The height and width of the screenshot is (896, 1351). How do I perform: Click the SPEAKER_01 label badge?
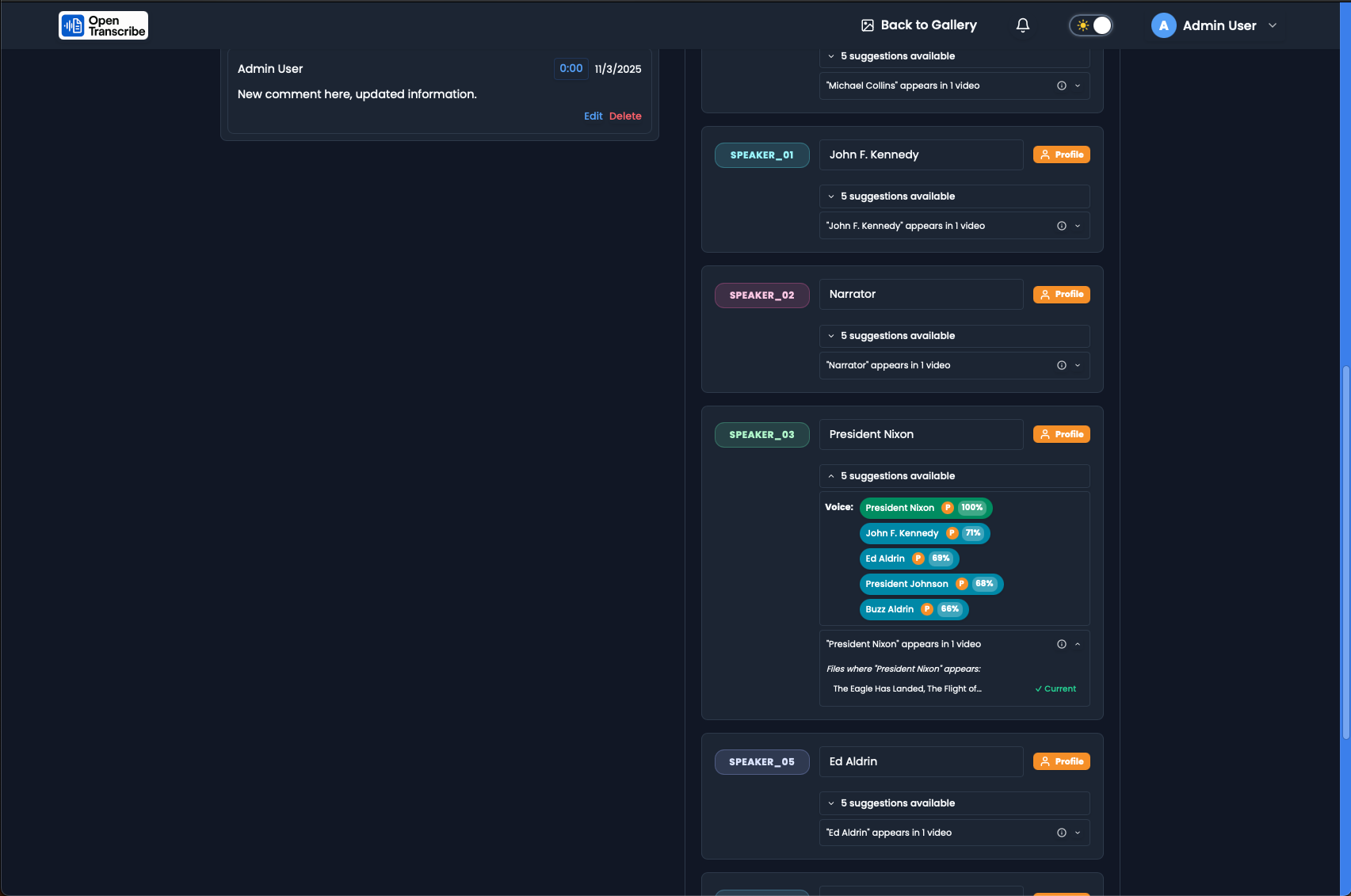tap(762, 155)
